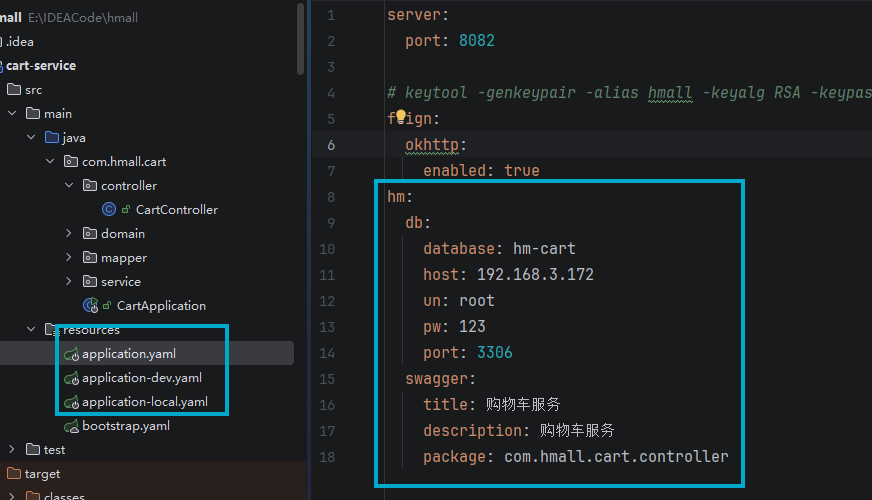The height and width of the screenshot is (500, 872).
Task: Click the port value 3306
Action: pyautogui.click(x=494, y=353)
